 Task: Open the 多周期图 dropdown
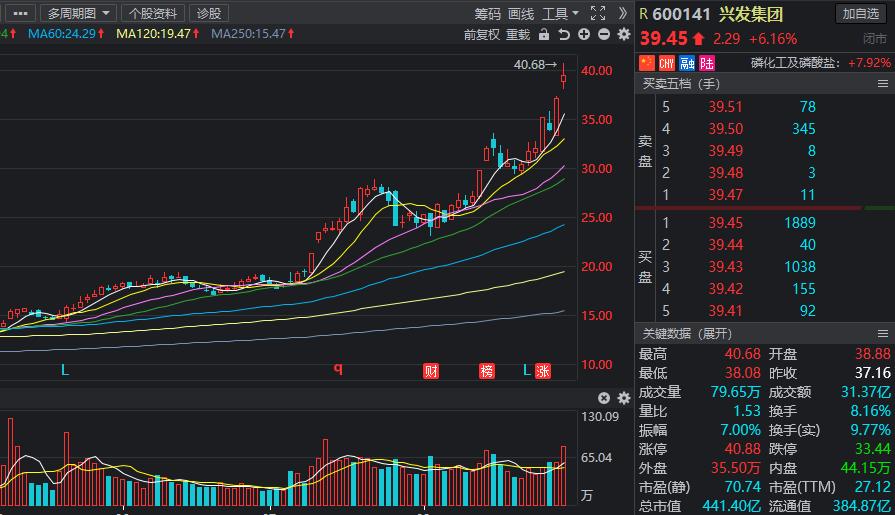[x=78, y=13]
